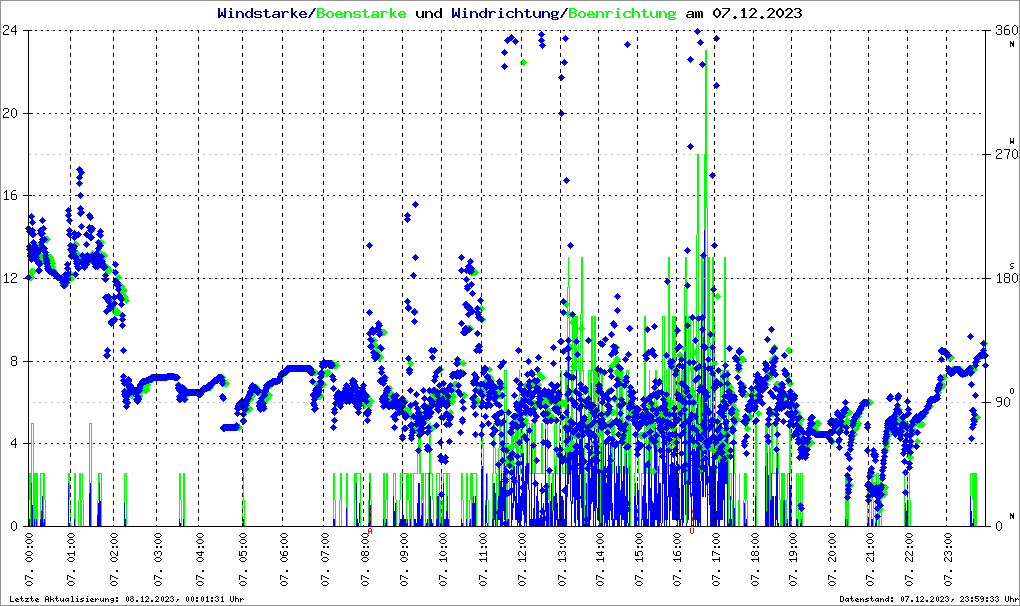Screen dimensions: 1020x606
Task: Click the 'O' compass label beside 90
Action: tap(1012, 391)
